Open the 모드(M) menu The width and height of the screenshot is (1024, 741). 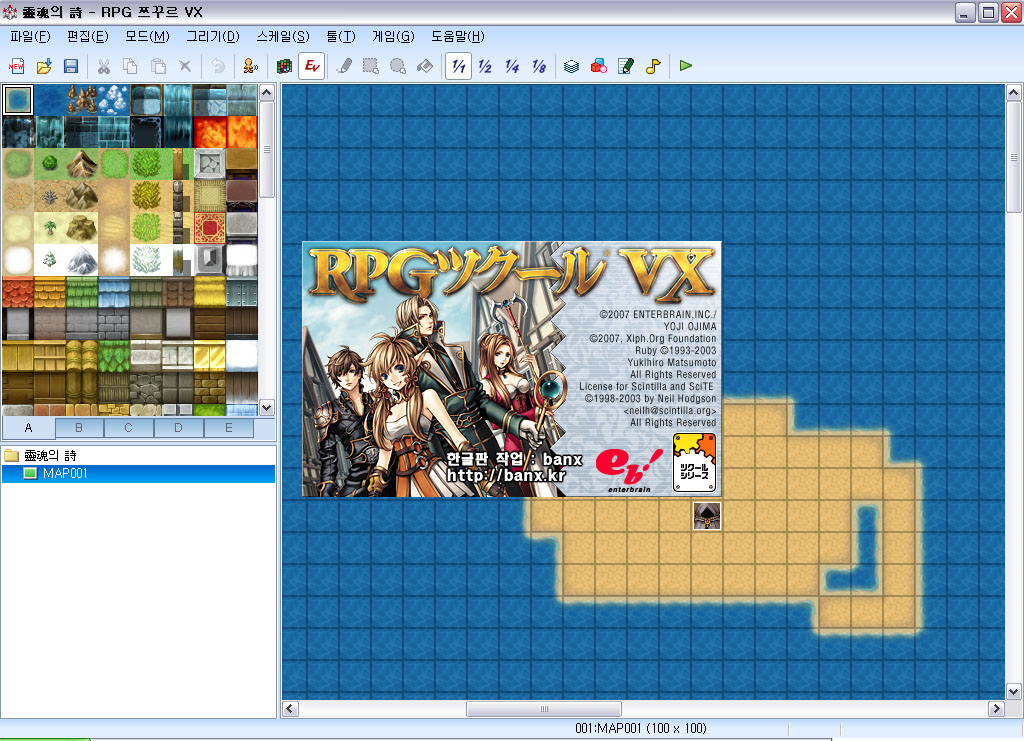point(147,37)
